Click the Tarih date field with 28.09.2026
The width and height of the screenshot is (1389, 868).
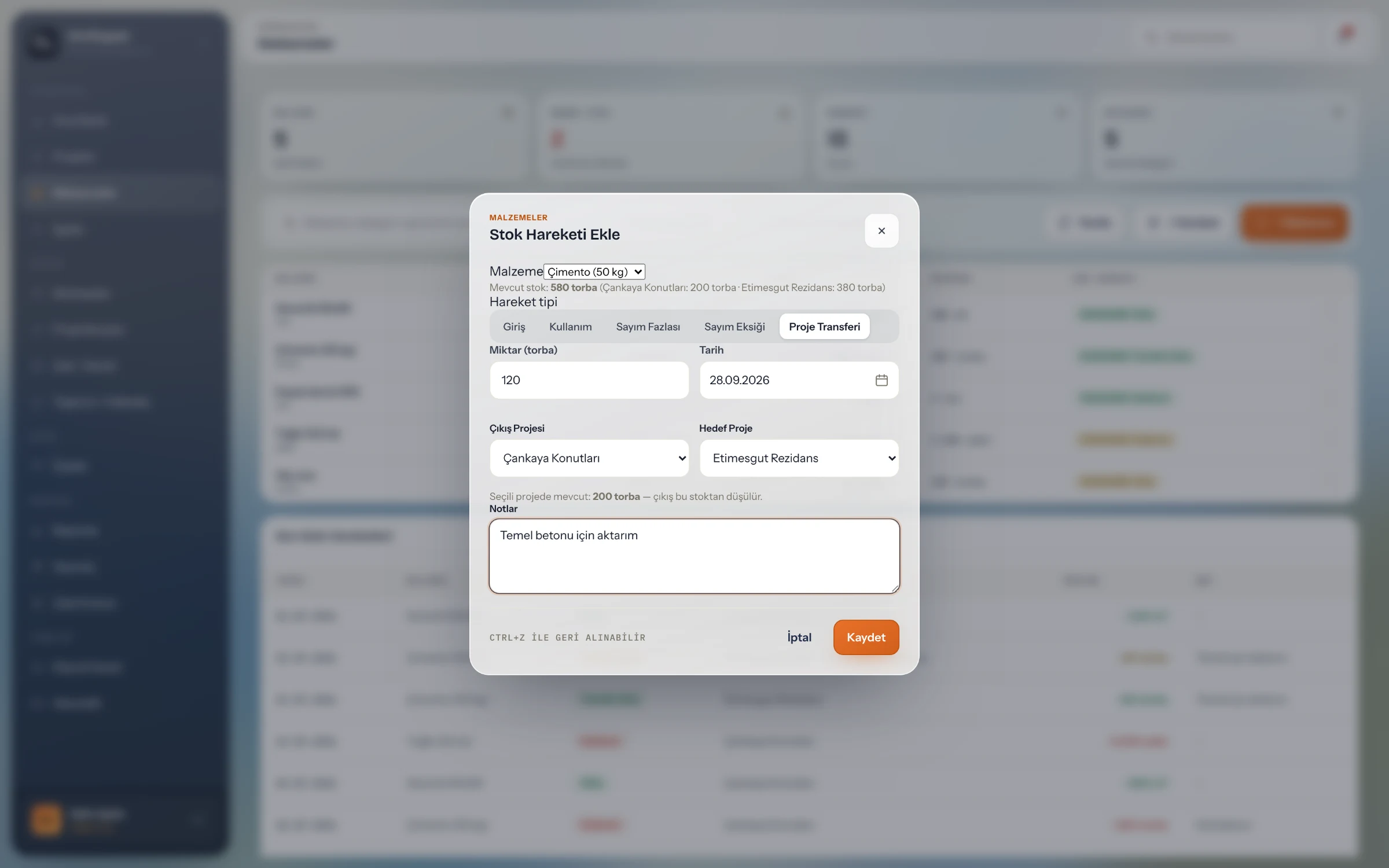click(799, 380)
